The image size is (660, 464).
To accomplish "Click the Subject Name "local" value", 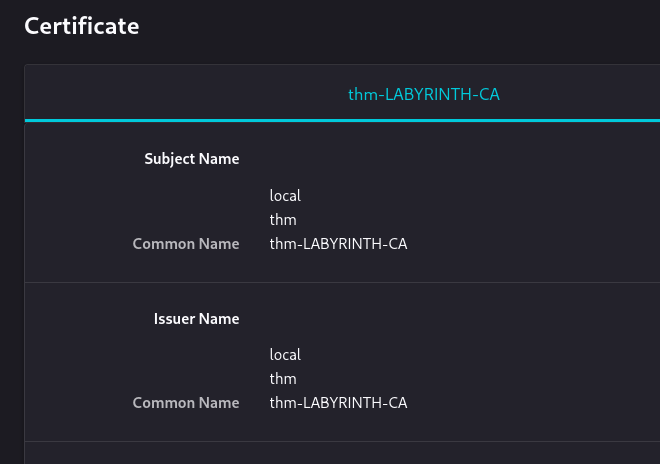I will 285,196.
